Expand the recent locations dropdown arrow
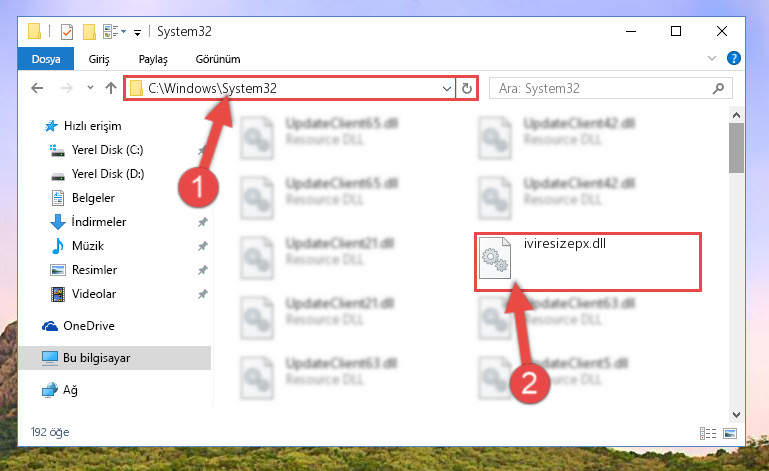The height and width of the screenshot is (471, 769). pos(90,88)
